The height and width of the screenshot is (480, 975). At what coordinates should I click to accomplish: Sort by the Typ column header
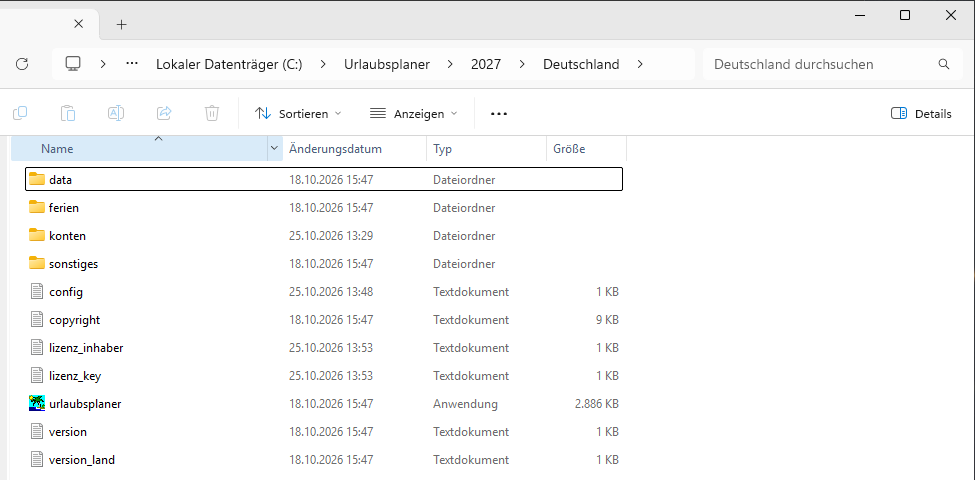[x=487, y=149]
